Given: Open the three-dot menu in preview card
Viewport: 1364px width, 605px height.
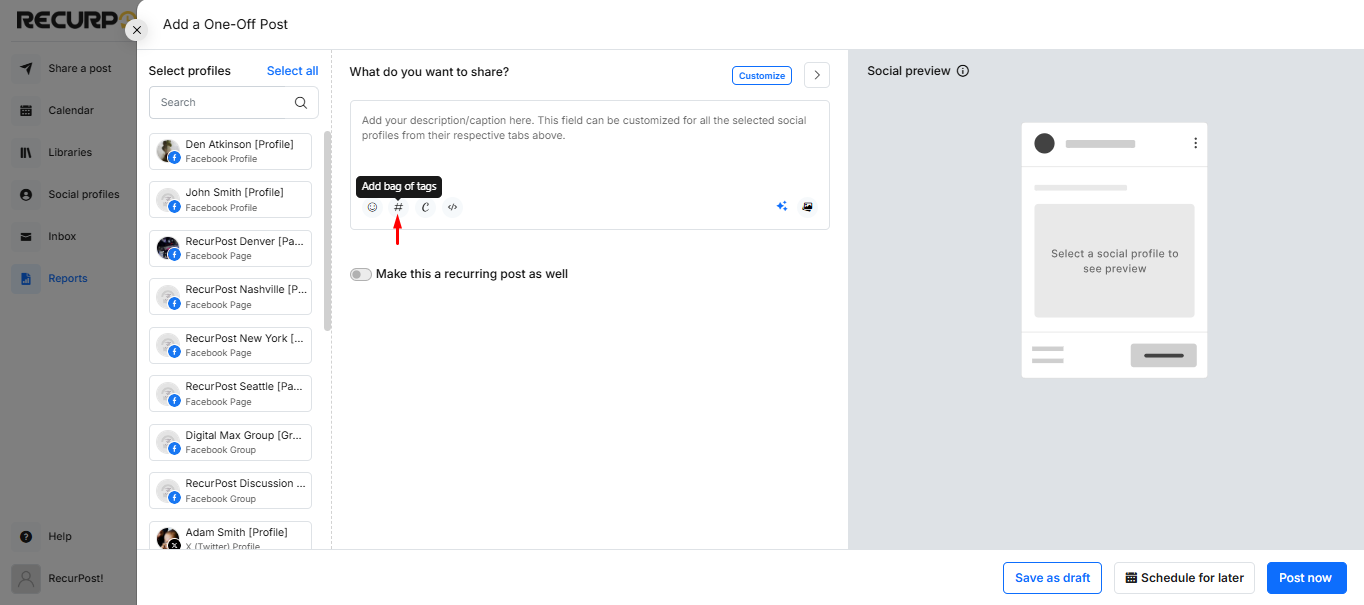Looking at the screenshot, I should (1195, 143).
